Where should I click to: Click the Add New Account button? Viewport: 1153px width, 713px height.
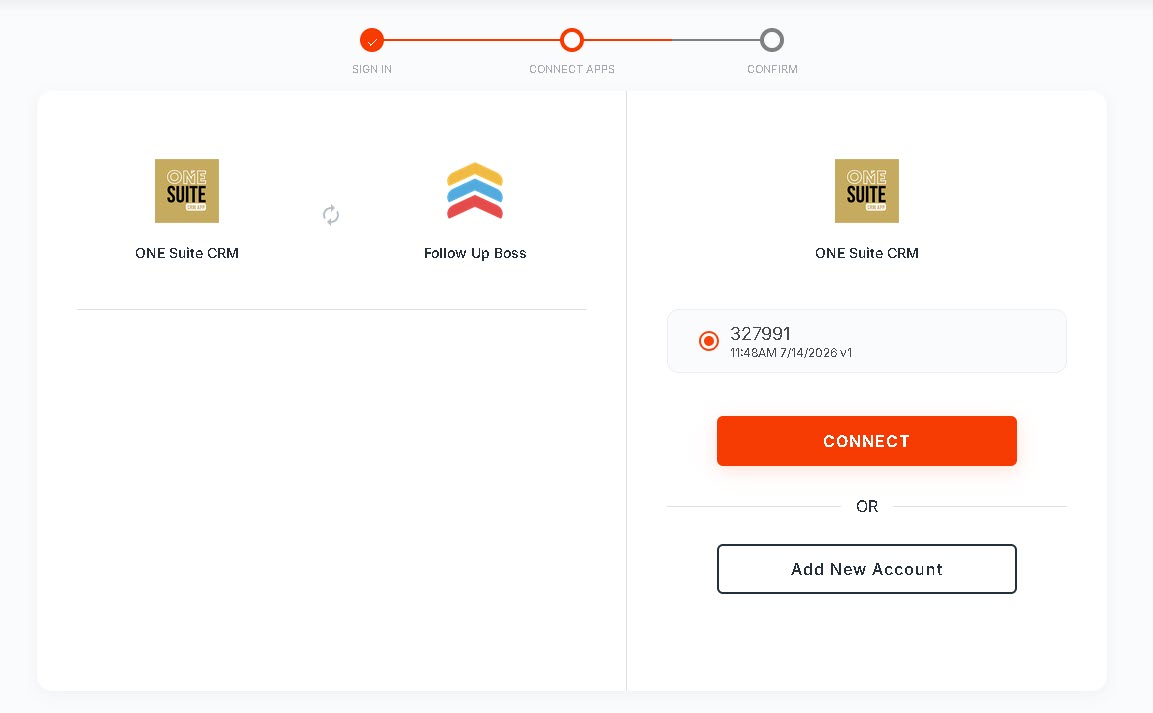(867, 569)
